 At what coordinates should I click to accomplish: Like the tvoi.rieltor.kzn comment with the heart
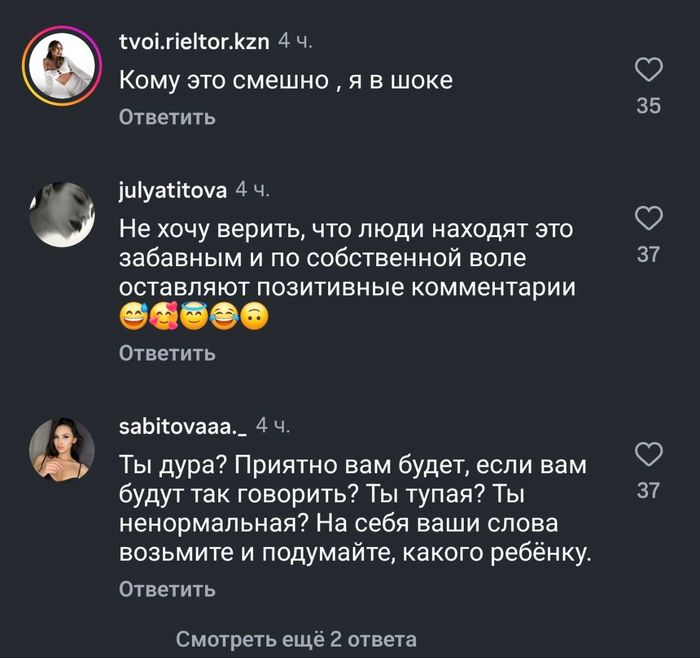tap(649, 69)
